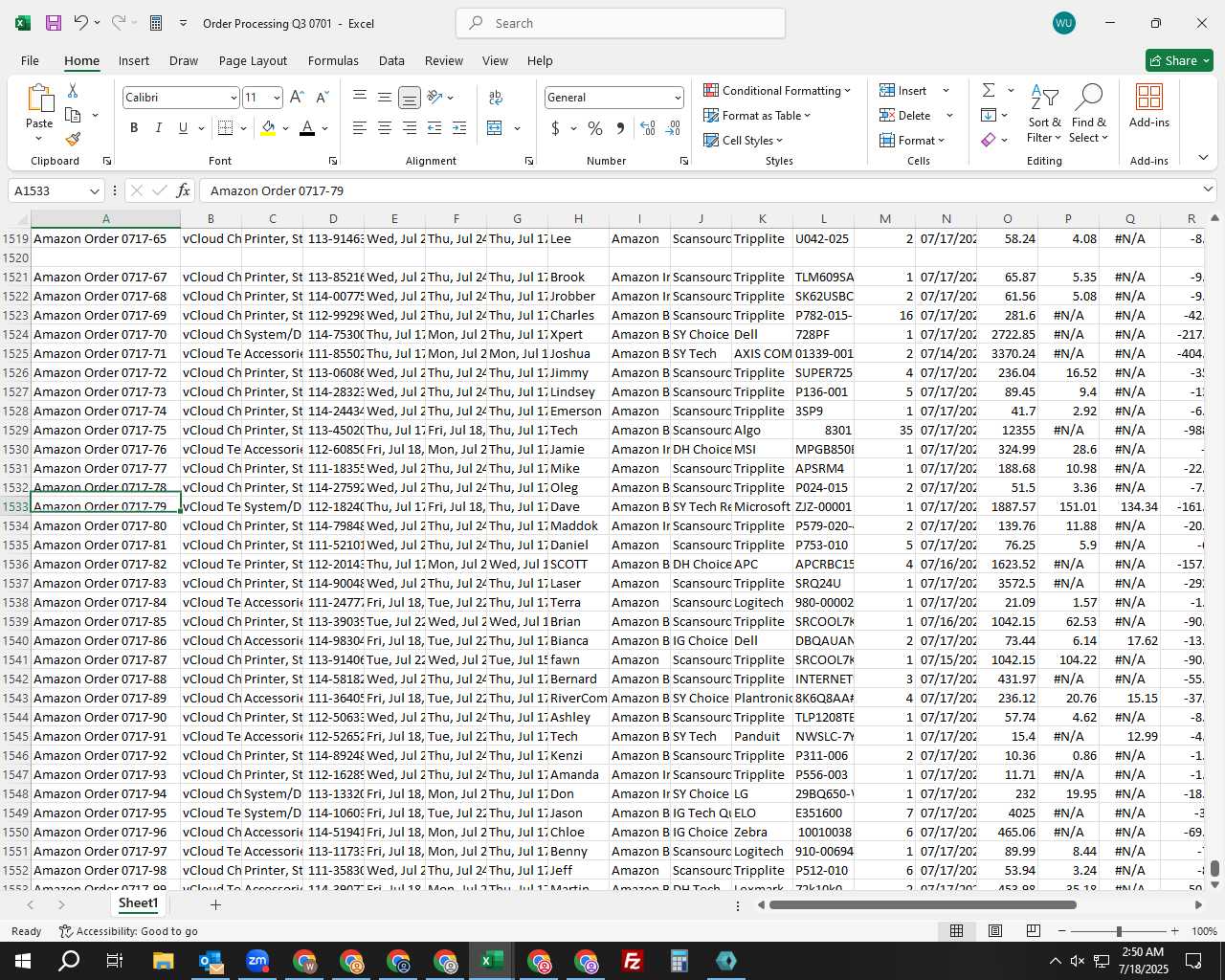Expand Sort & Filter menu
The image size is (1225, 980).
click(x=1044, y=114)
